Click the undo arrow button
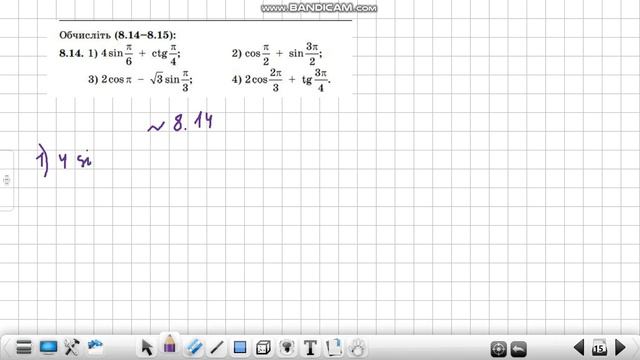 click(x=518, y=349)
